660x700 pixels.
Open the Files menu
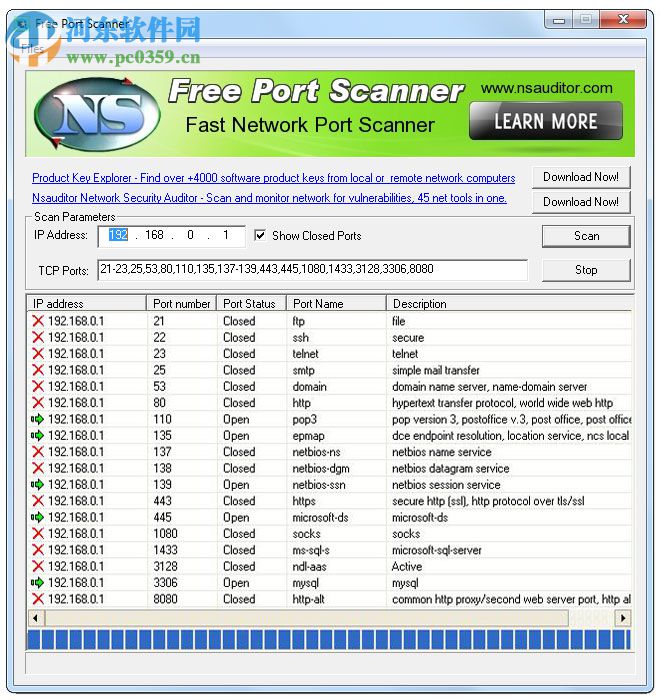coord(33,49)
